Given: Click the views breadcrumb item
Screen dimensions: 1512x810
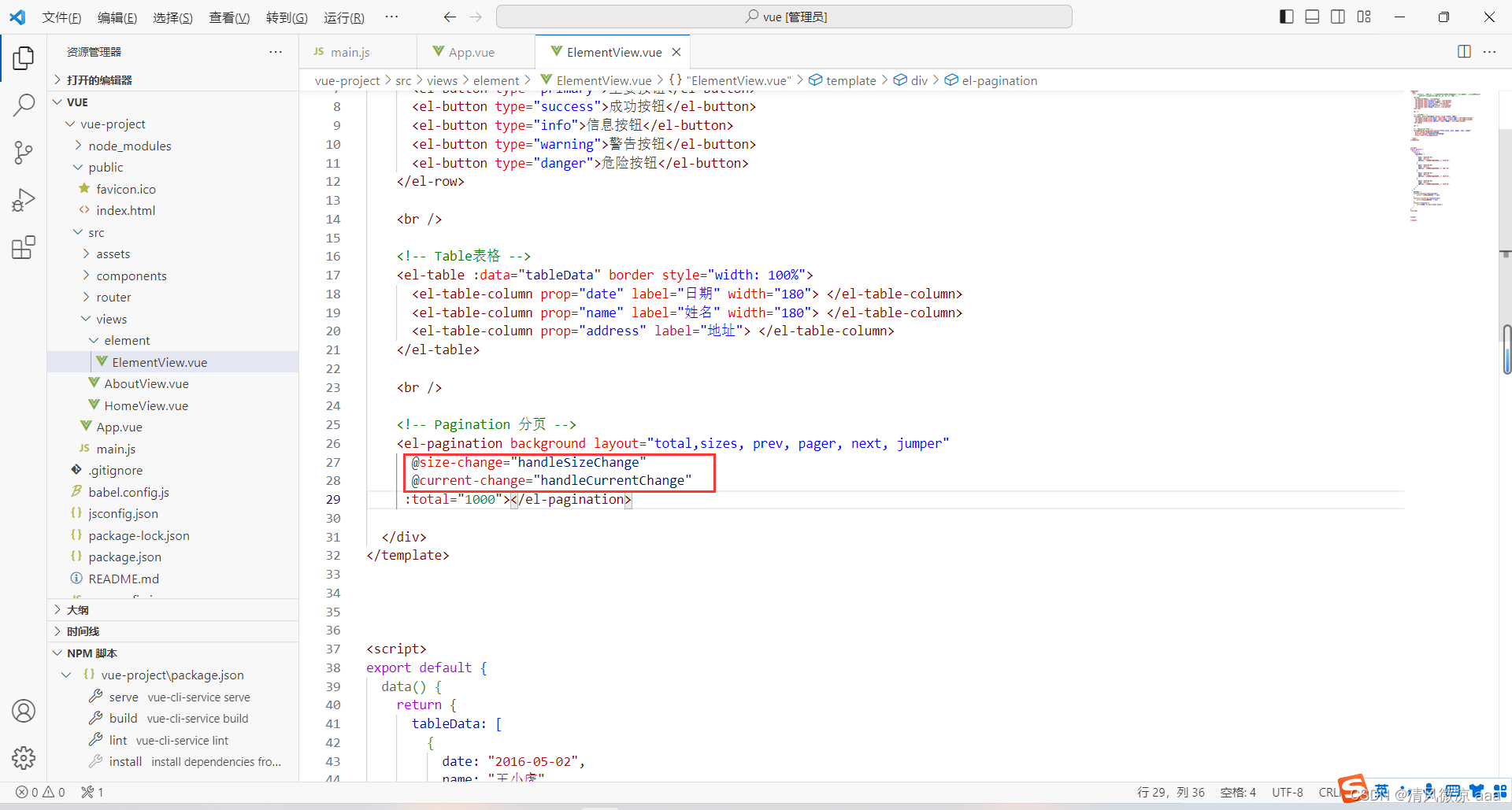Looking at the screenshot, I should coord(442,80).
